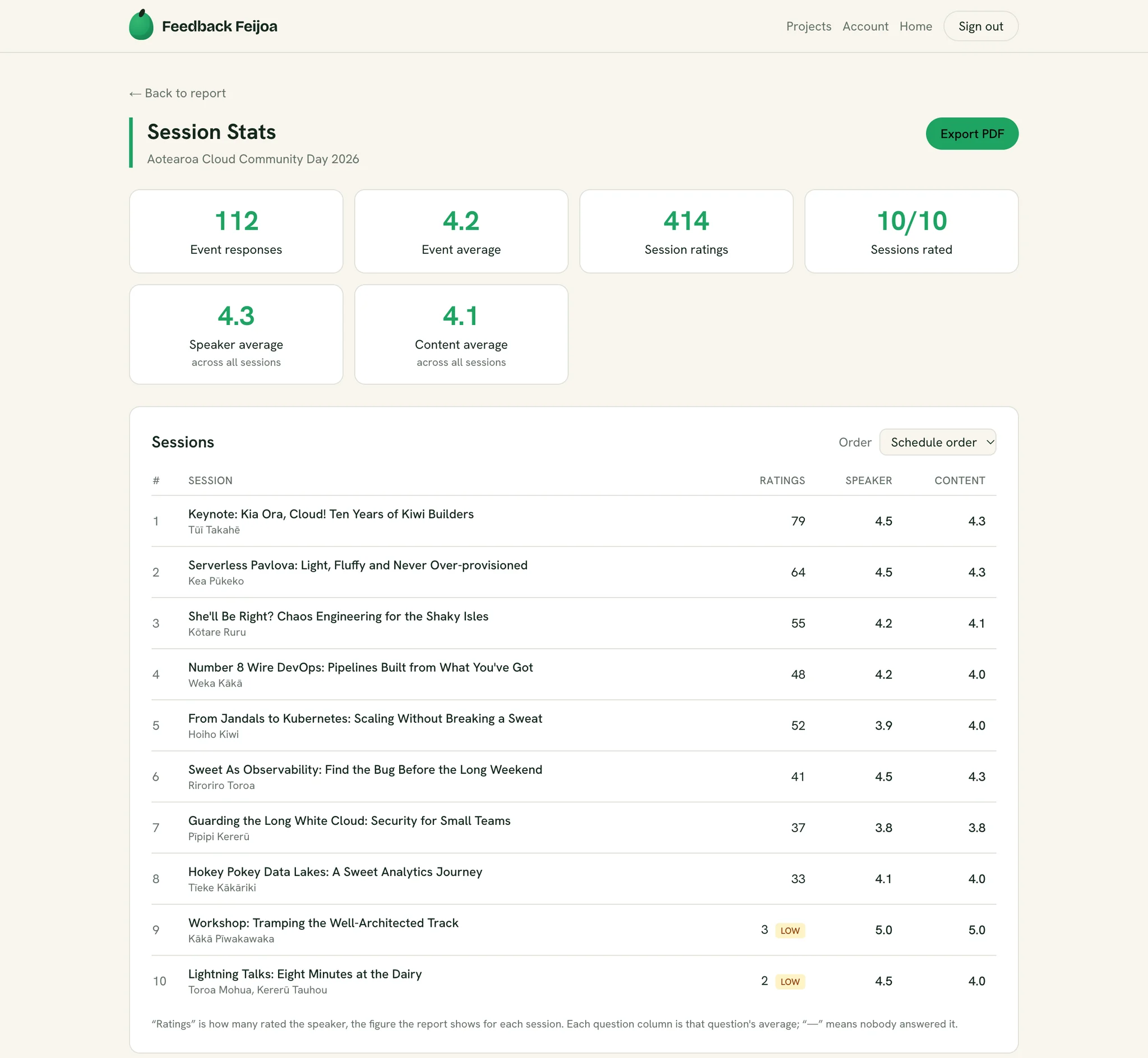Follow the Back to report link
This screenshot has height=1058, width=1148.
point(178,94)
